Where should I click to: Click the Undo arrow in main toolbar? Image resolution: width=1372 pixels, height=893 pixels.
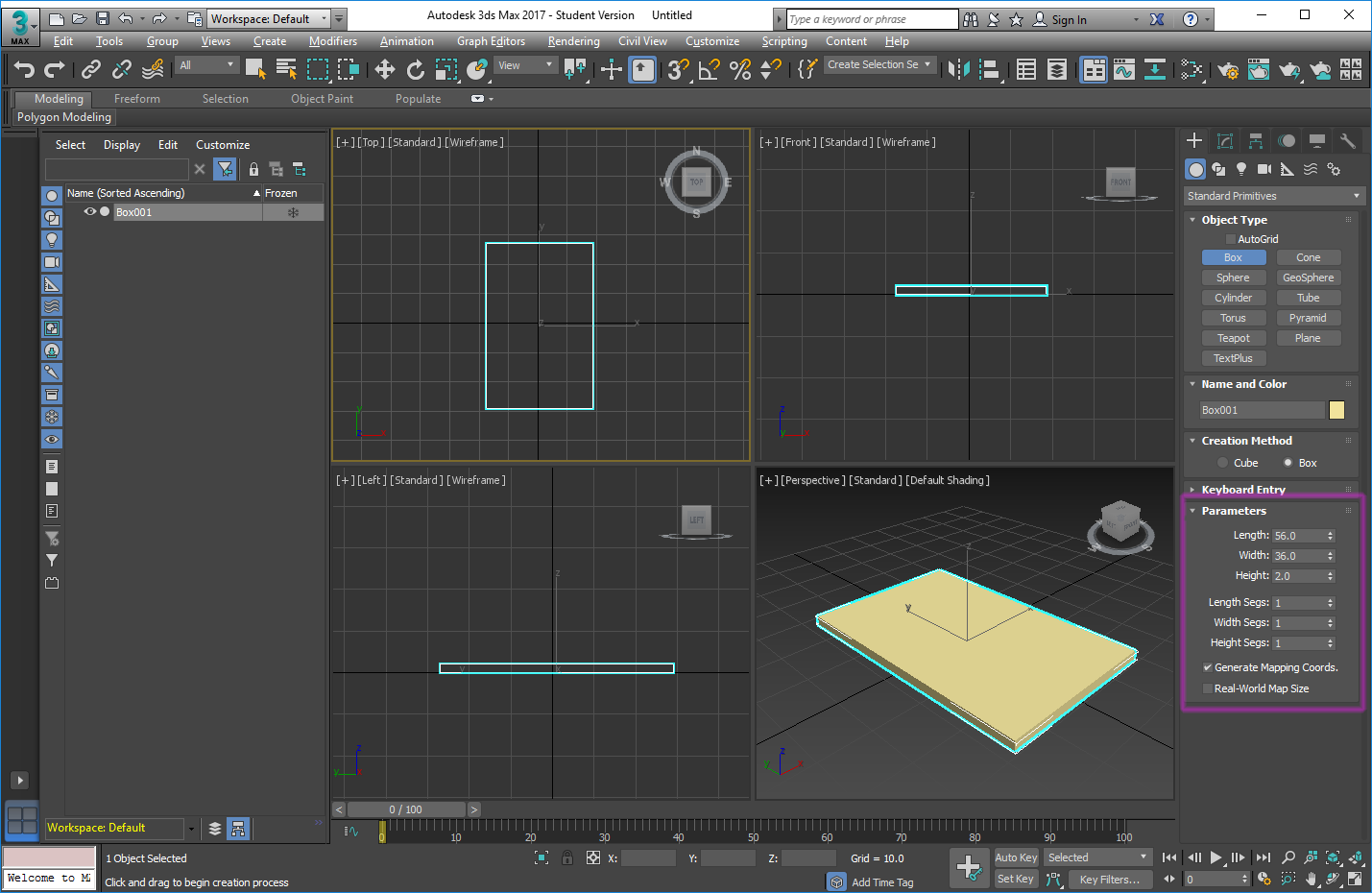25,69
